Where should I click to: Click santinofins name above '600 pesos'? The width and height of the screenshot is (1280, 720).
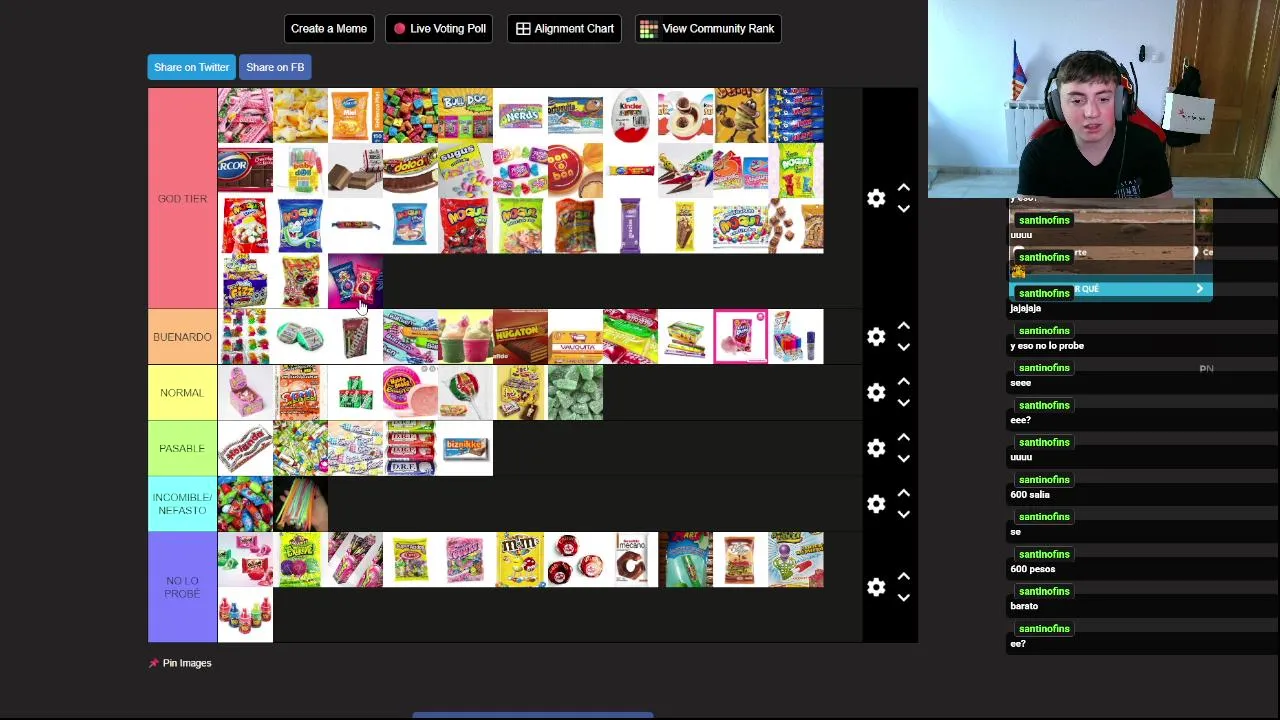coord(1043,554)
